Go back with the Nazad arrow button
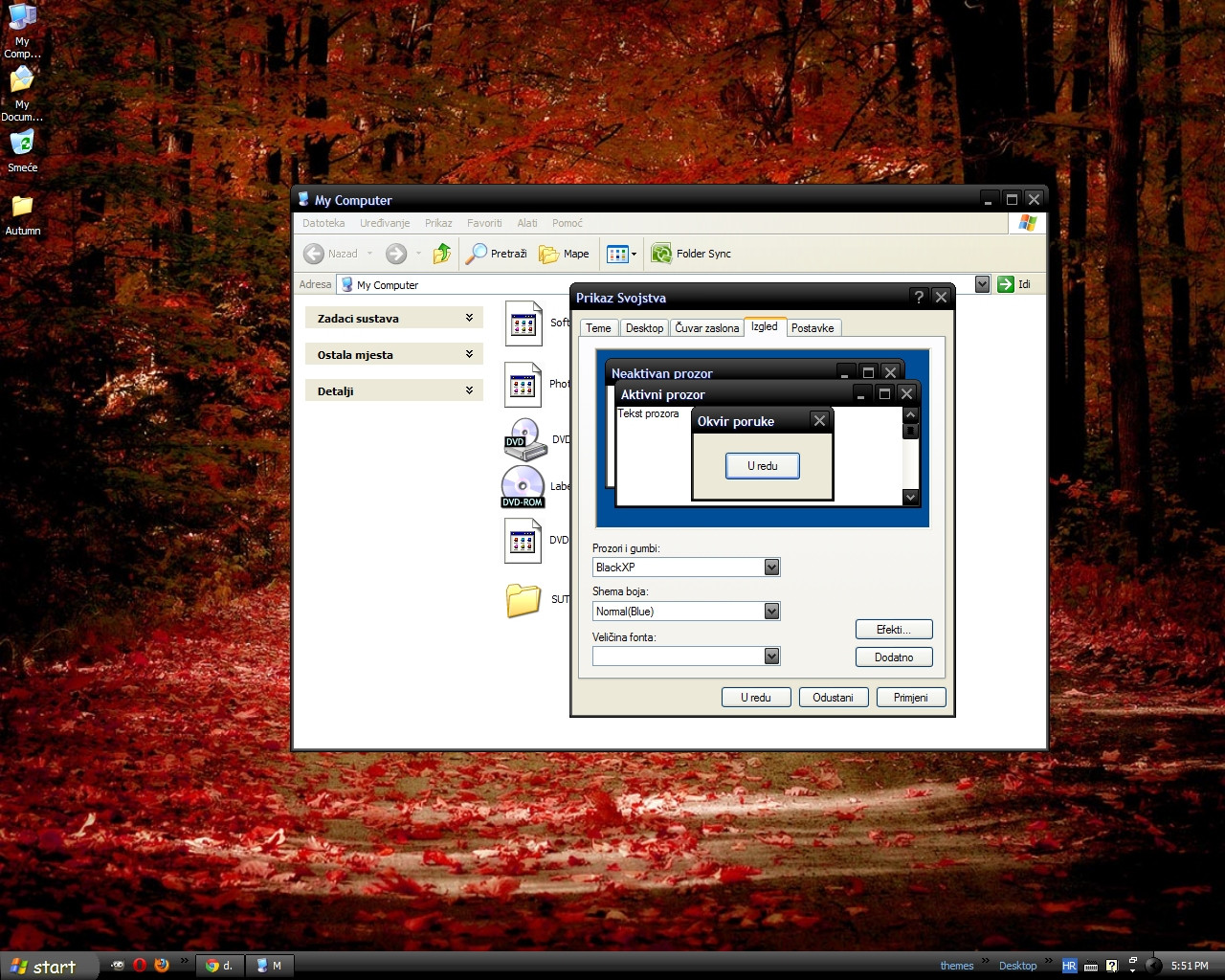This screenshot has width=1225, height=980. click(x=330, y=254)
